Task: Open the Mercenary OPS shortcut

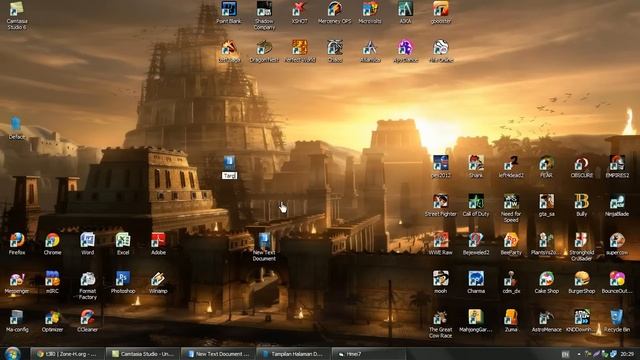Action: coord(334,13)
